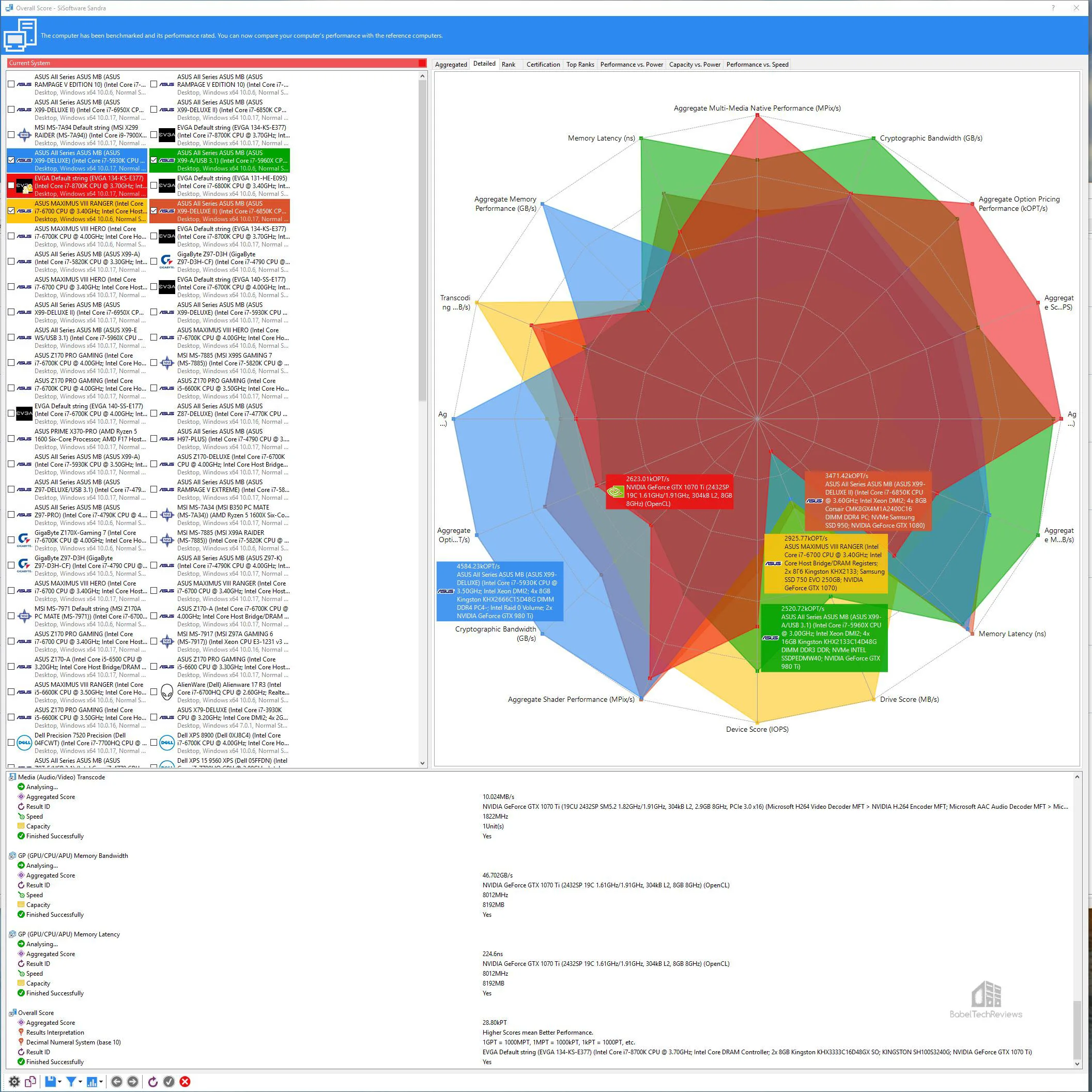The height and width of the screenshot is (1092, 1092).
Task: Uncheck the yellow MAXIMUS VIII RANGER i7-6700 entry
Action: tap(11, 211)
